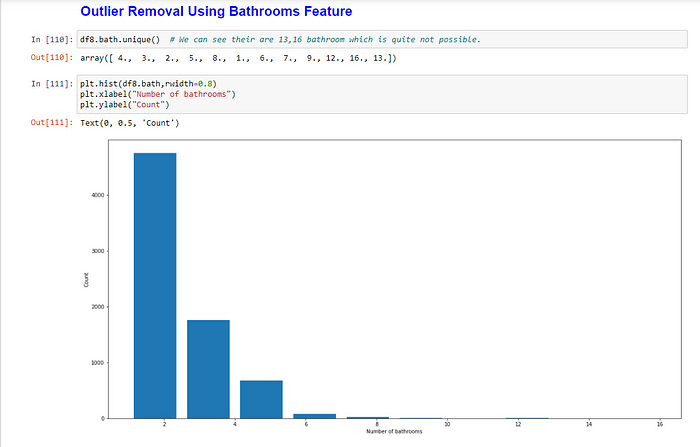700x447 pixels.
Task: Click the comment about 13,16 bathroom
Action: (325, 39)
